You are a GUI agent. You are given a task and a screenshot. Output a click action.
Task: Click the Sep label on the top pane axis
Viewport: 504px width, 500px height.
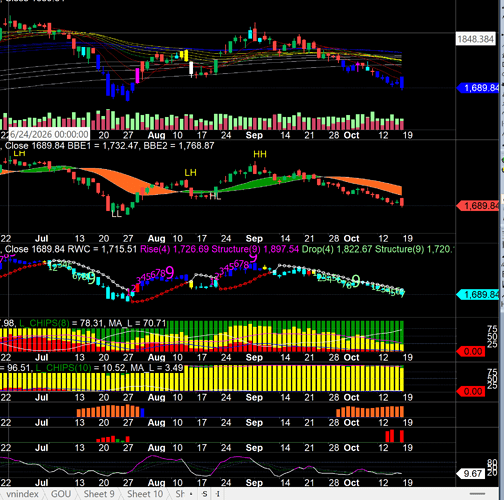click(x=254, y=135)
